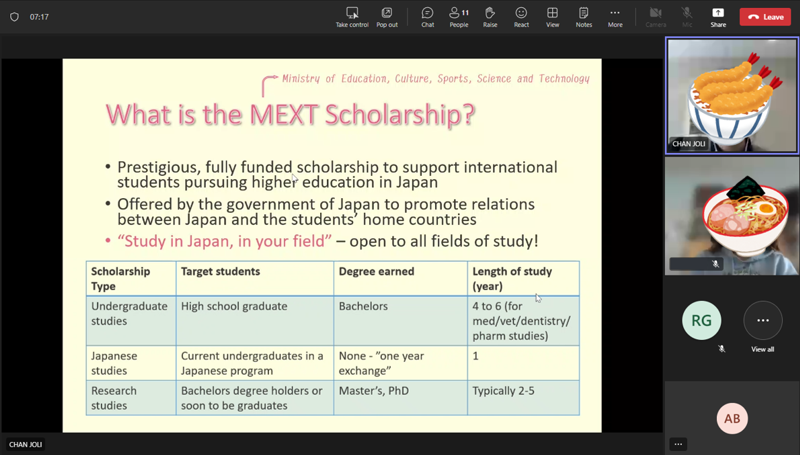800x455 pixels.
Task: Click "None - one year exchange" cell
Action: pos(401,363)
